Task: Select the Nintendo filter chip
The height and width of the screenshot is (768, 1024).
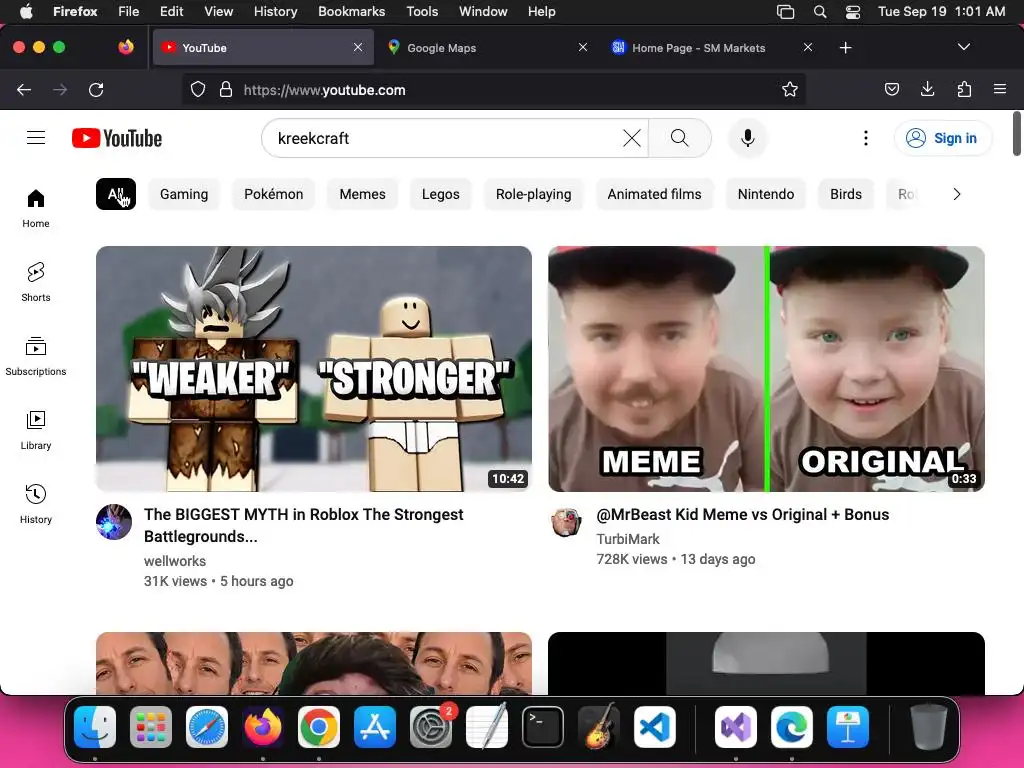Action: point(766,194)
